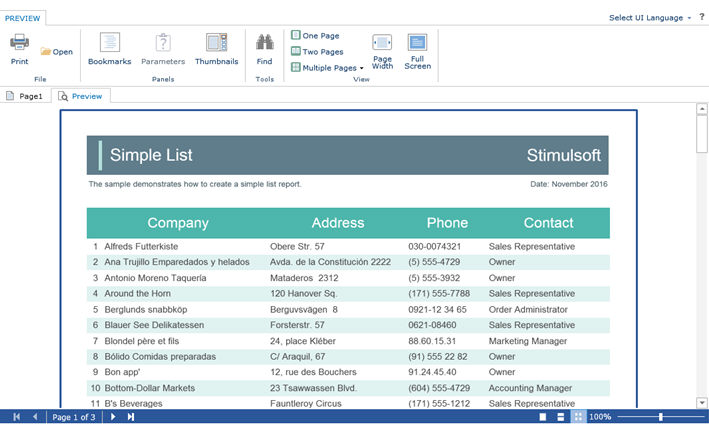Viewport: 709px width, 424px height.
Task: Select the PREVIEW ribbon tab
Action: tap(23, 18)
